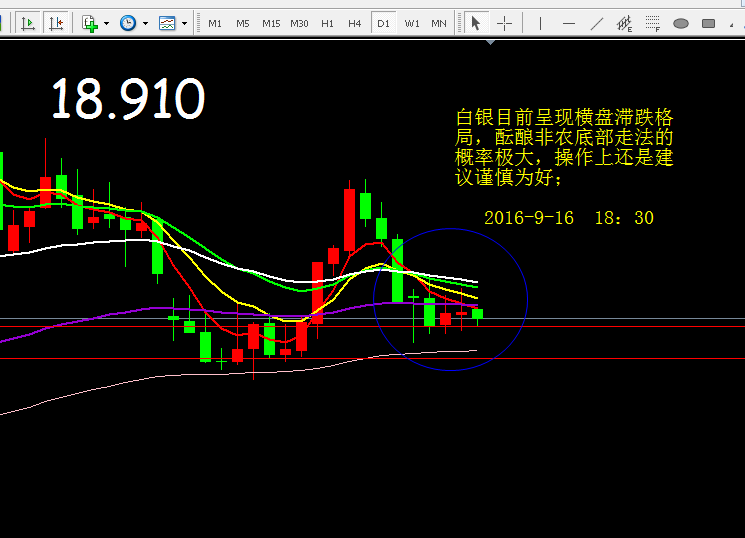Select the equidistant channel tool
Image resolution: width=745 pixels, height=538 pixels.
(624, 23)
